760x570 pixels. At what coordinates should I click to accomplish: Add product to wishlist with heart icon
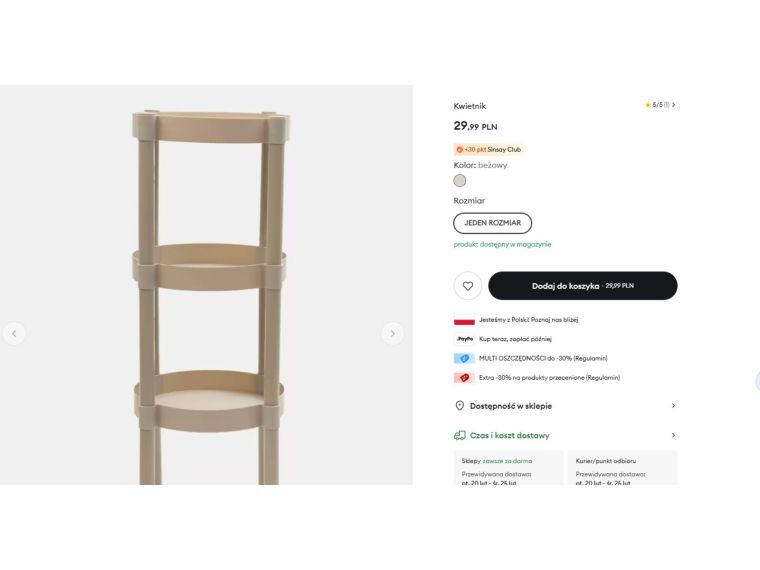[x=467, y=286]
